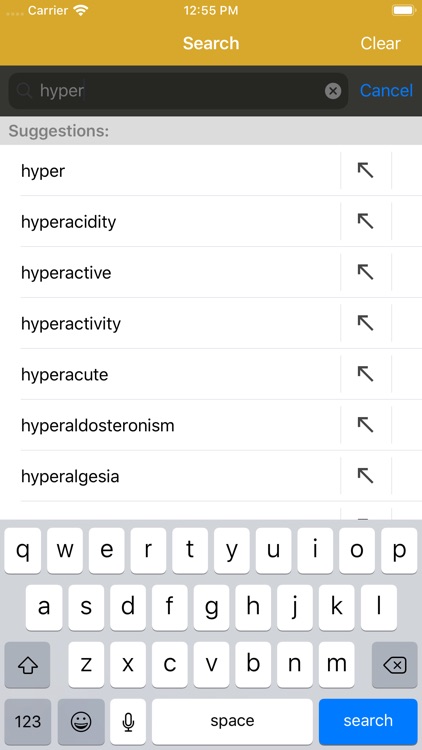Tap Clear in the top bar
Screen dimensions: 422x750
point(380,43)
